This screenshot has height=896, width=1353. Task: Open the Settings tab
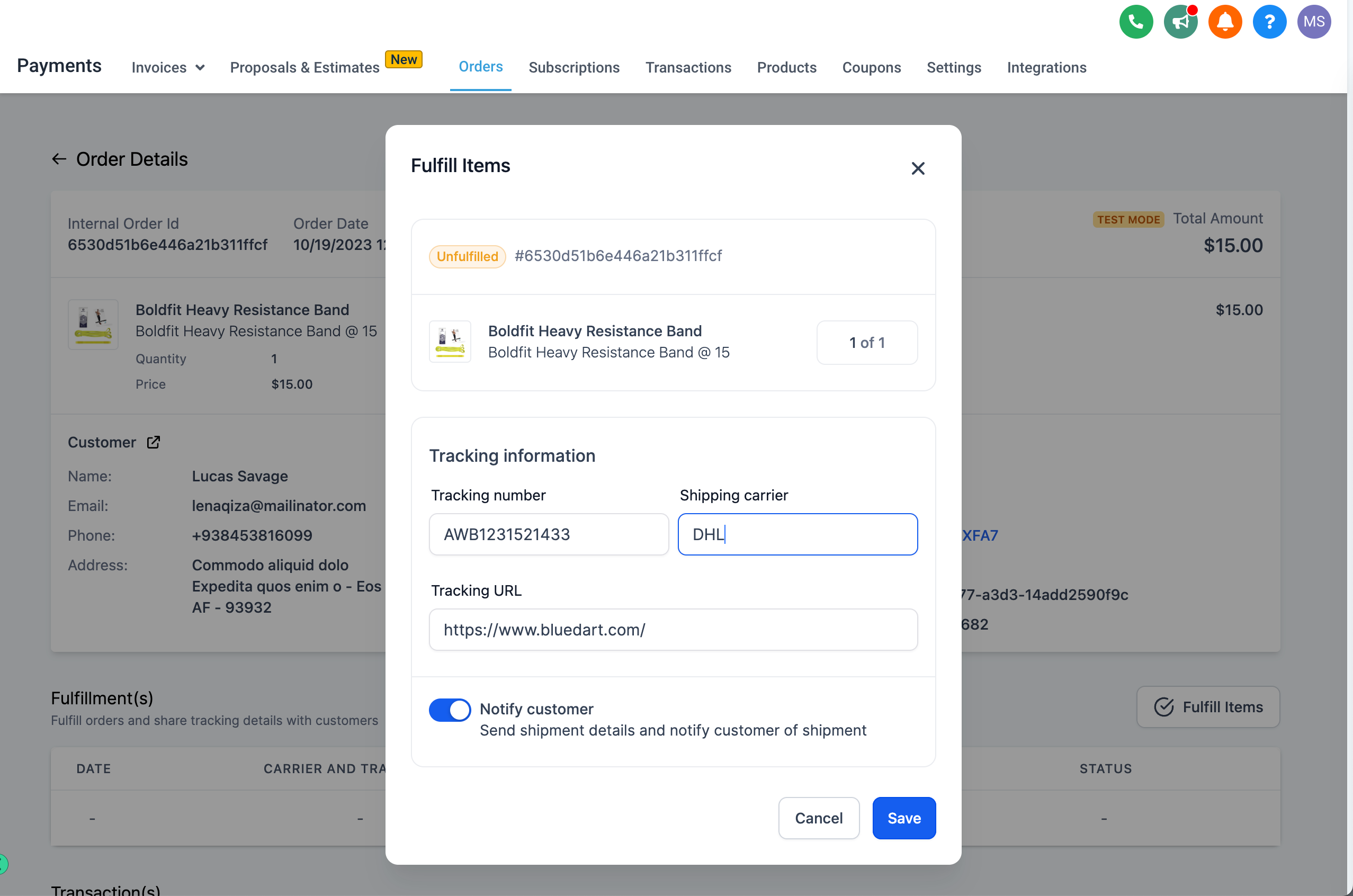(x=954, y=67)
